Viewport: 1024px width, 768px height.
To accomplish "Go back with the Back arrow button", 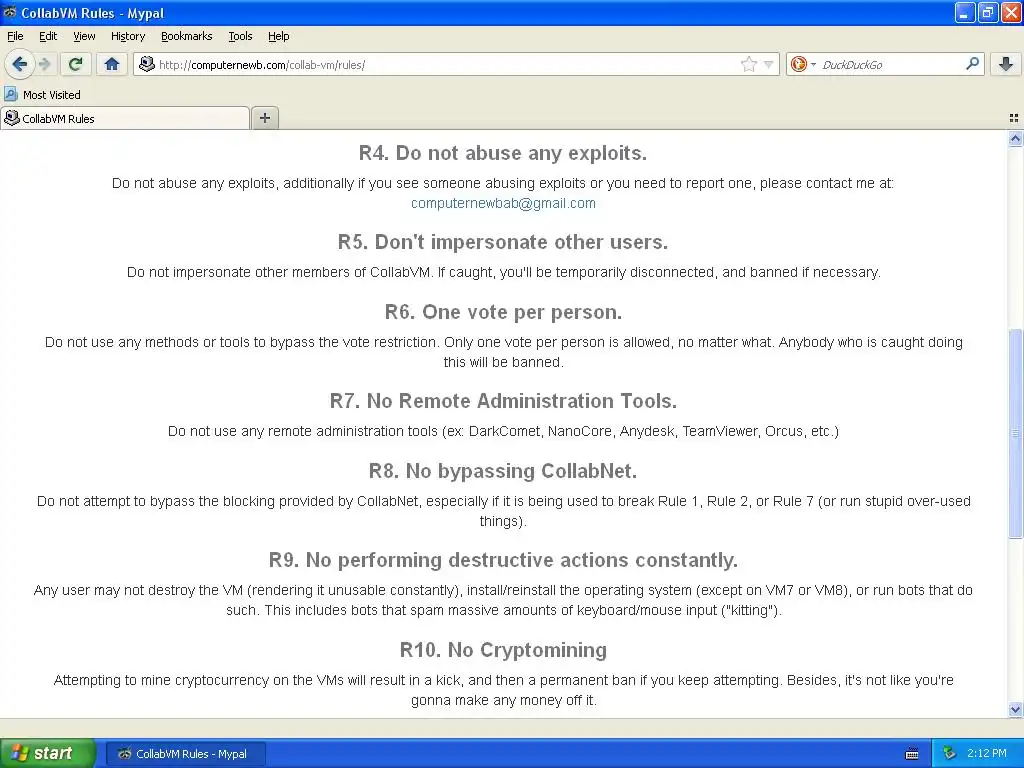I will pos(20,64).
